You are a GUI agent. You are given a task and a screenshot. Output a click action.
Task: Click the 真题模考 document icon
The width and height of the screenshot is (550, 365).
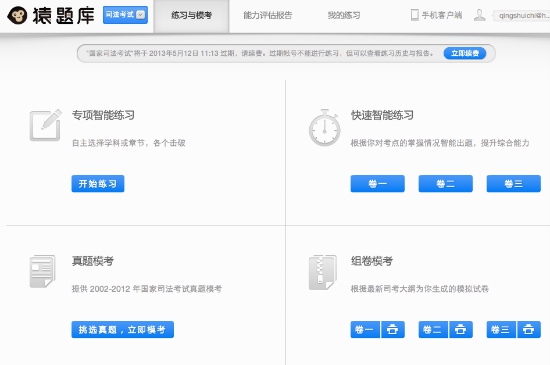click(x=42, y=271)
